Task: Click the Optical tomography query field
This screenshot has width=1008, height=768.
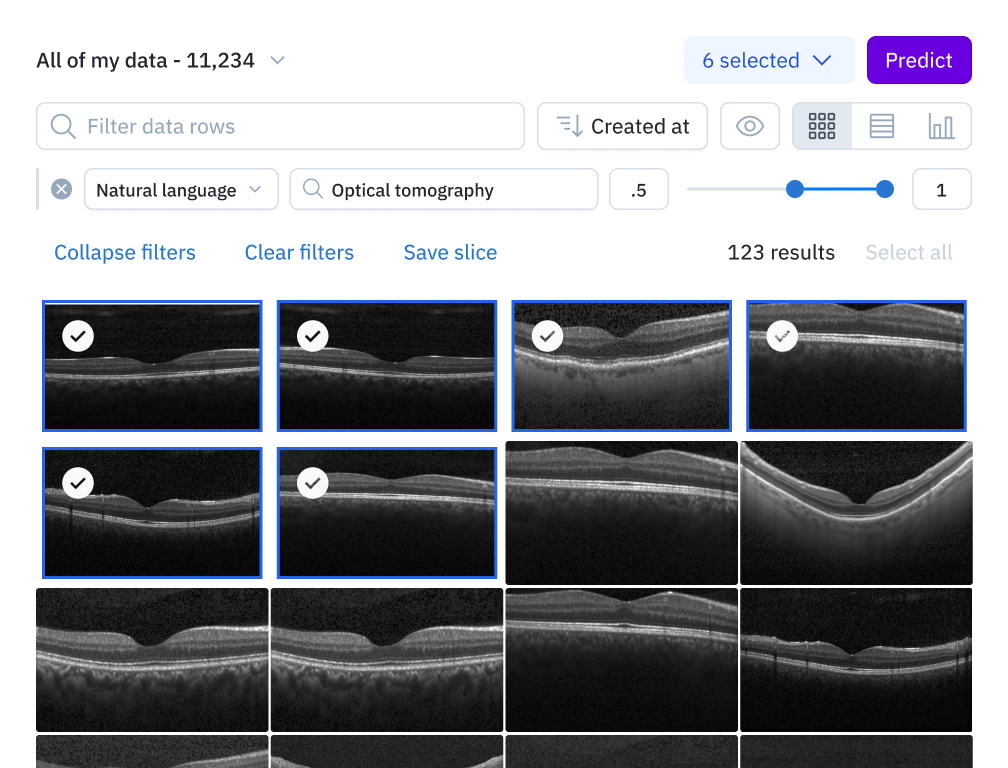Action: 444,190
